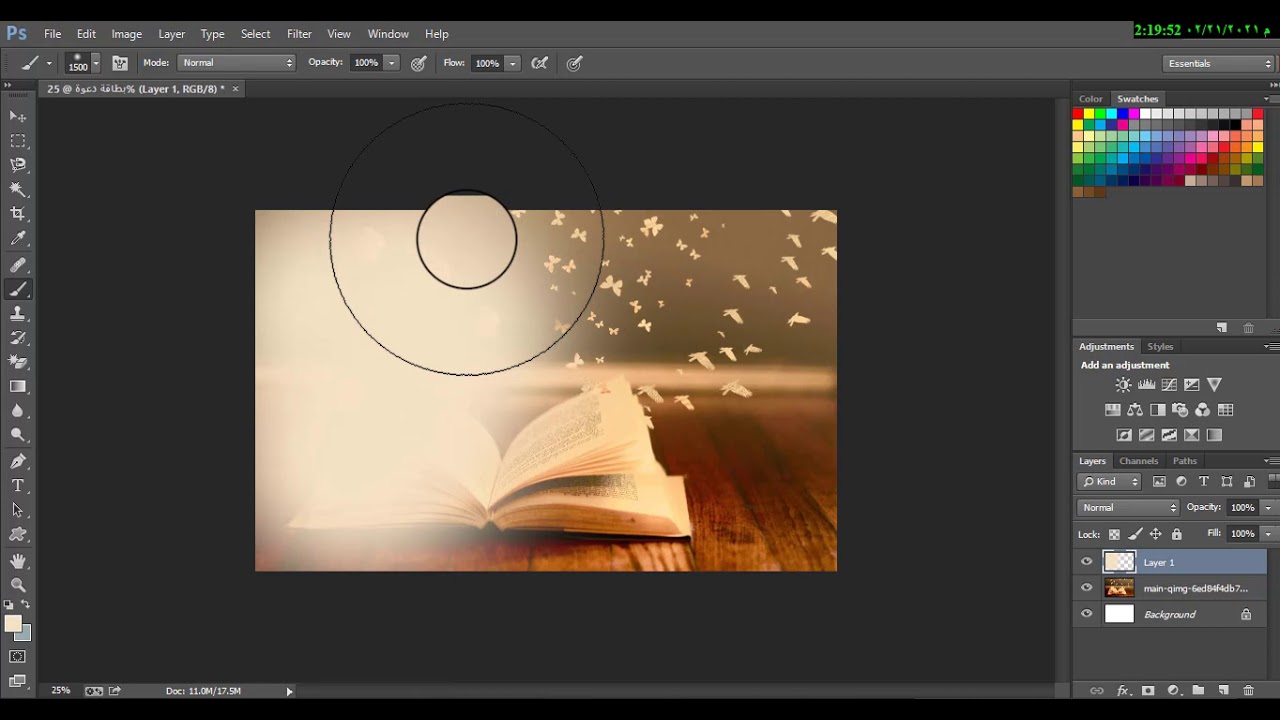Select the Gradient tool
Screen dimensions: 1280x720
click(18, 386)
